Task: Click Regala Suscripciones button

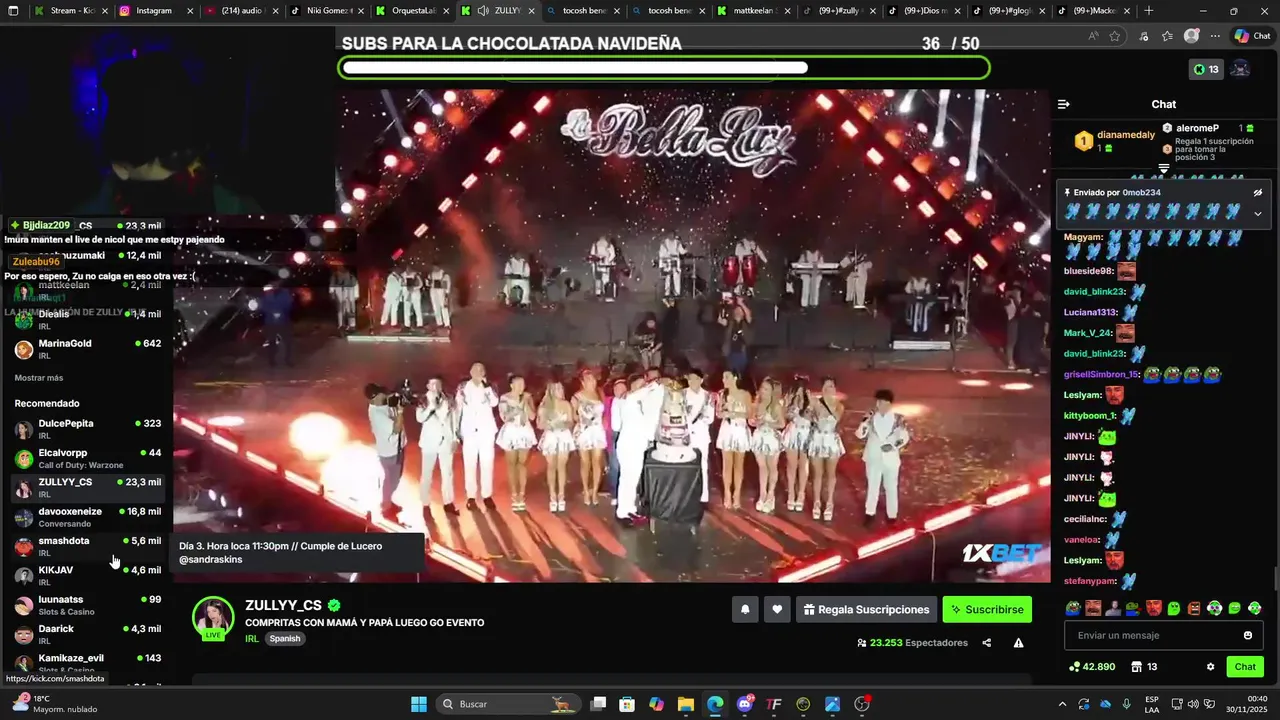Action: coord(867,609)
